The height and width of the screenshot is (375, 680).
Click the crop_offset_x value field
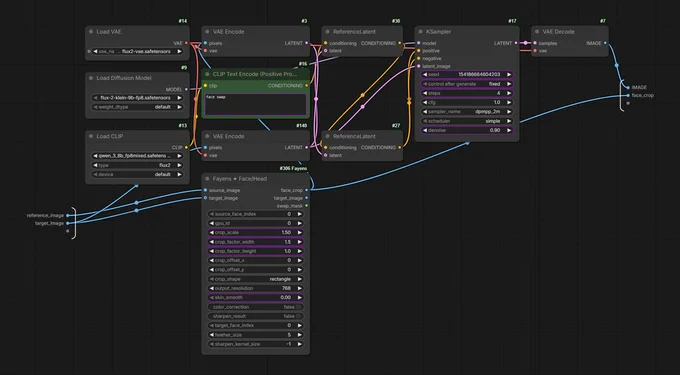tap(255, 261)
